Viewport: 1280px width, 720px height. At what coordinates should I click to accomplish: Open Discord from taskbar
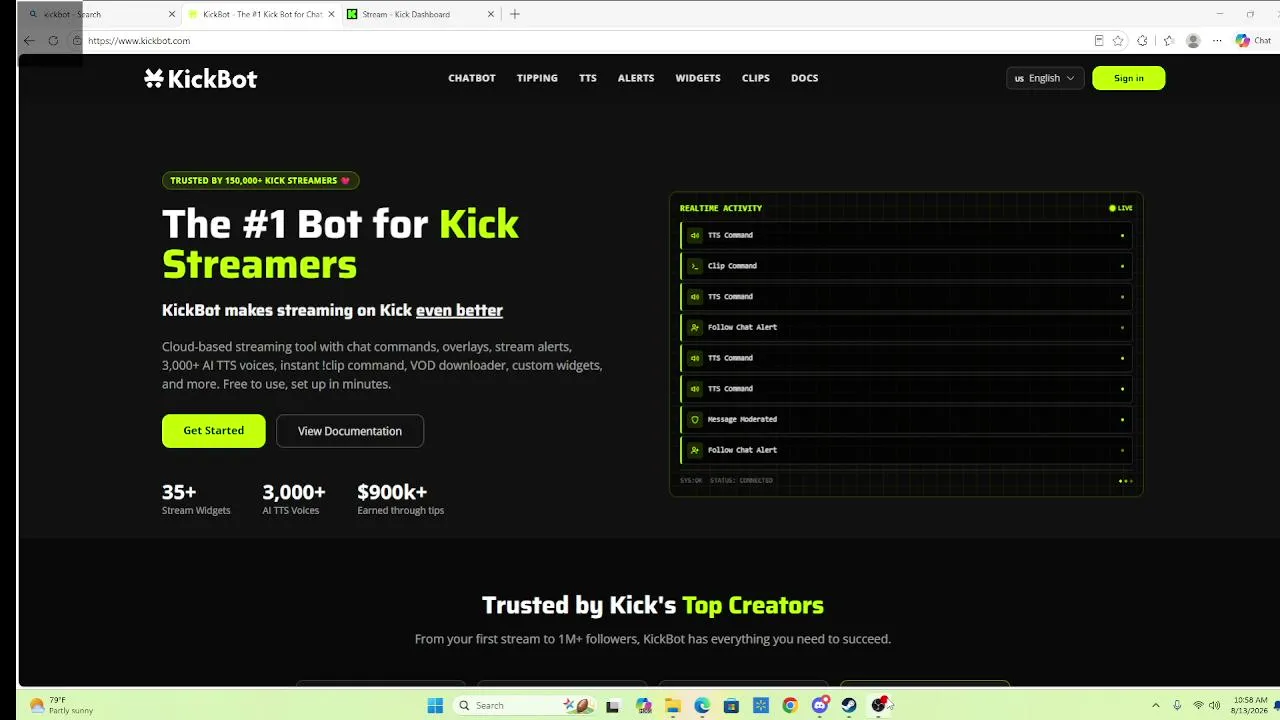(820, 705)
